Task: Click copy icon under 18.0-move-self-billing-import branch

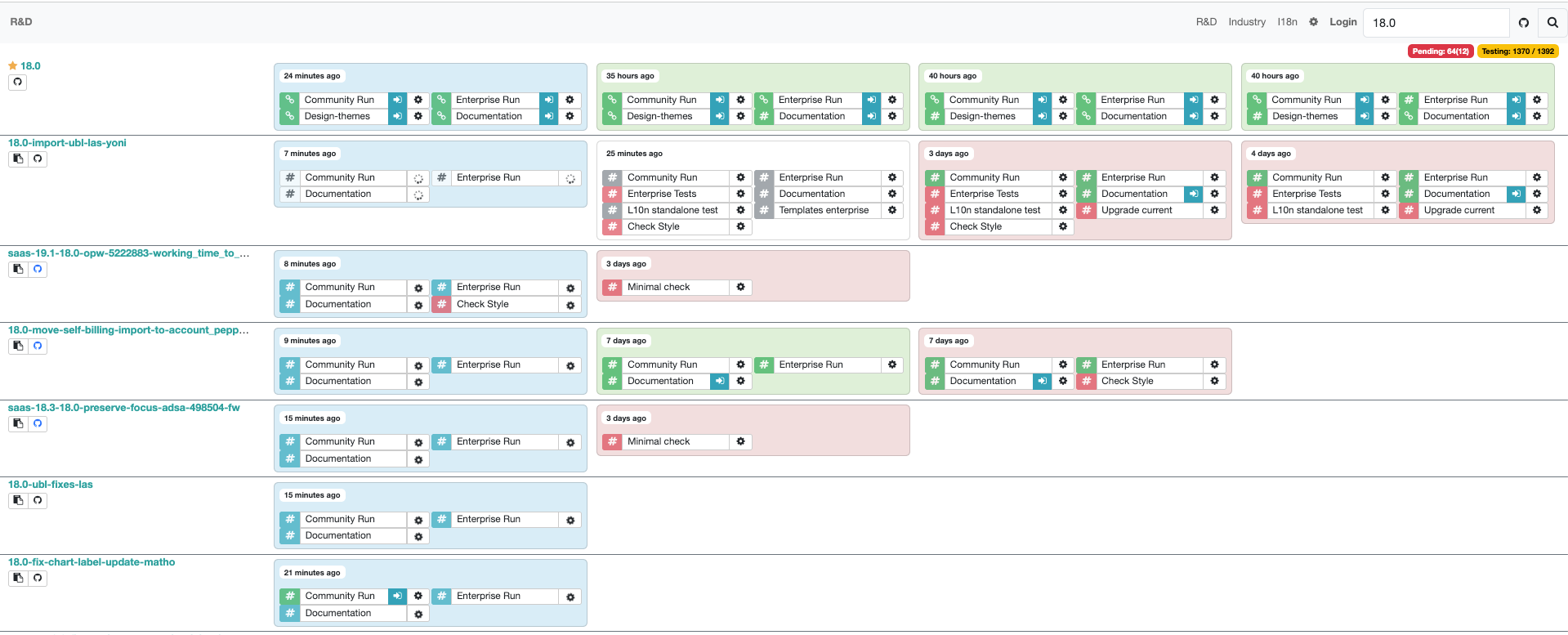Action: (18, 346)
